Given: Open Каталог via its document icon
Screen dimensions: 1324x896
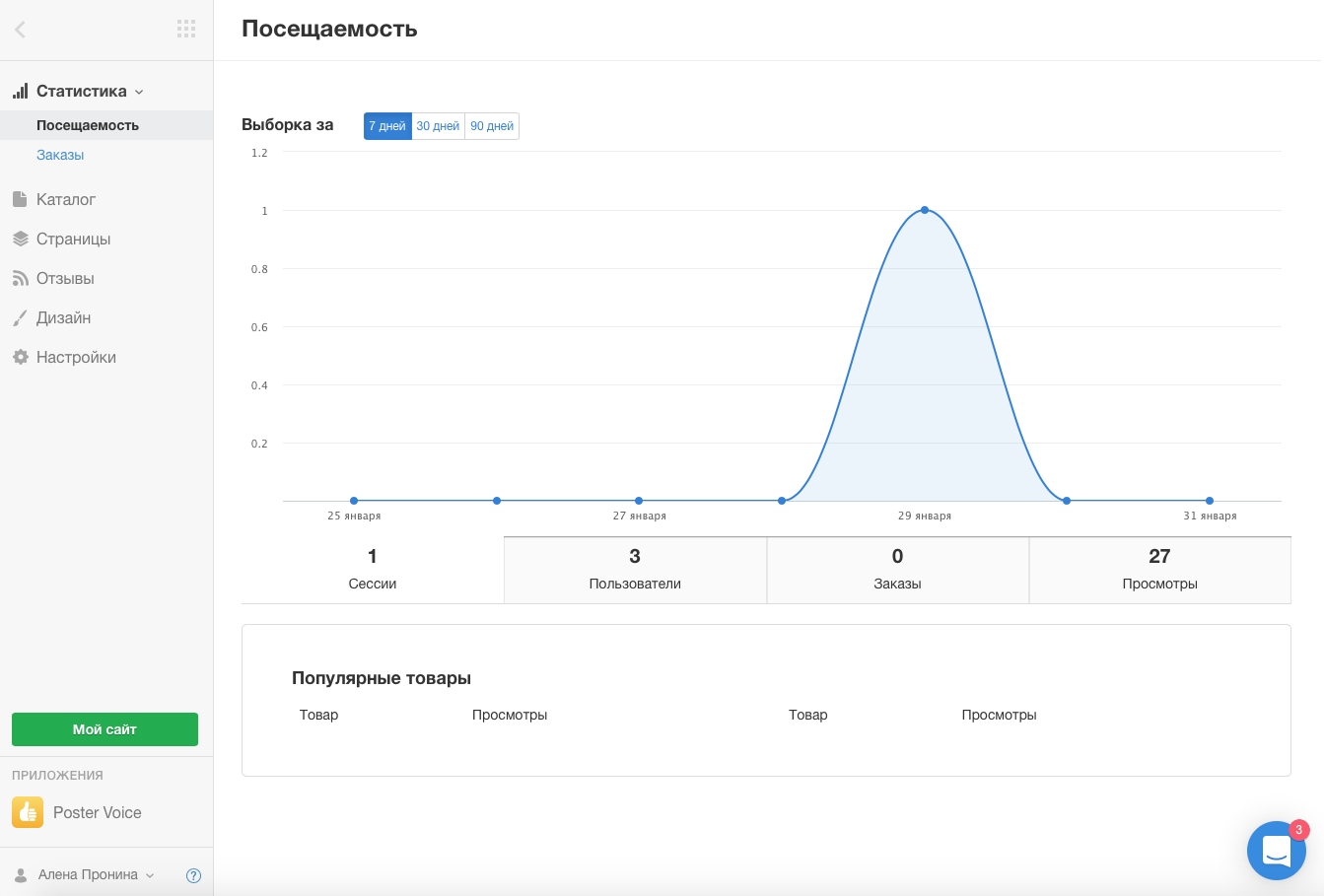Looking at the screenshot, I should click(x=20, y=199).
